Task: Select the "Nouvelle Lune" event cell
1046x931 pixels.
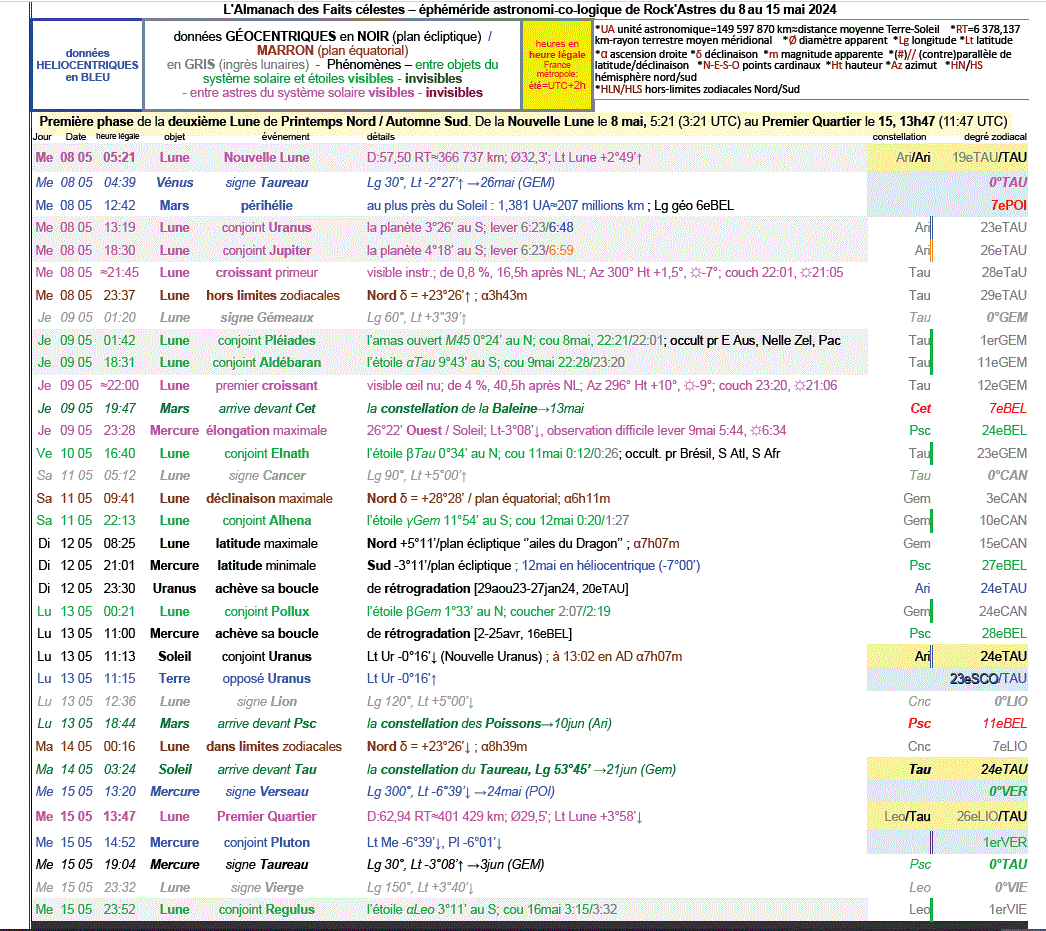Action: pyautogui.click(x=266, y=157)
